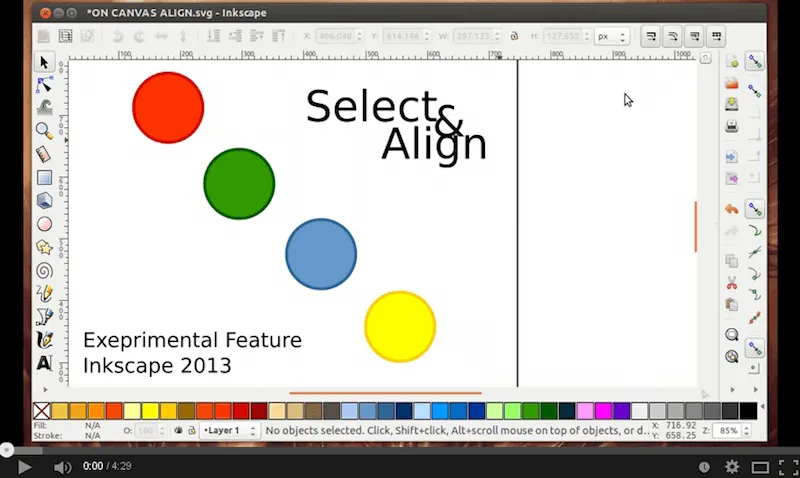
Task: Open the video settings gear
Action: (x=731, y=466)
